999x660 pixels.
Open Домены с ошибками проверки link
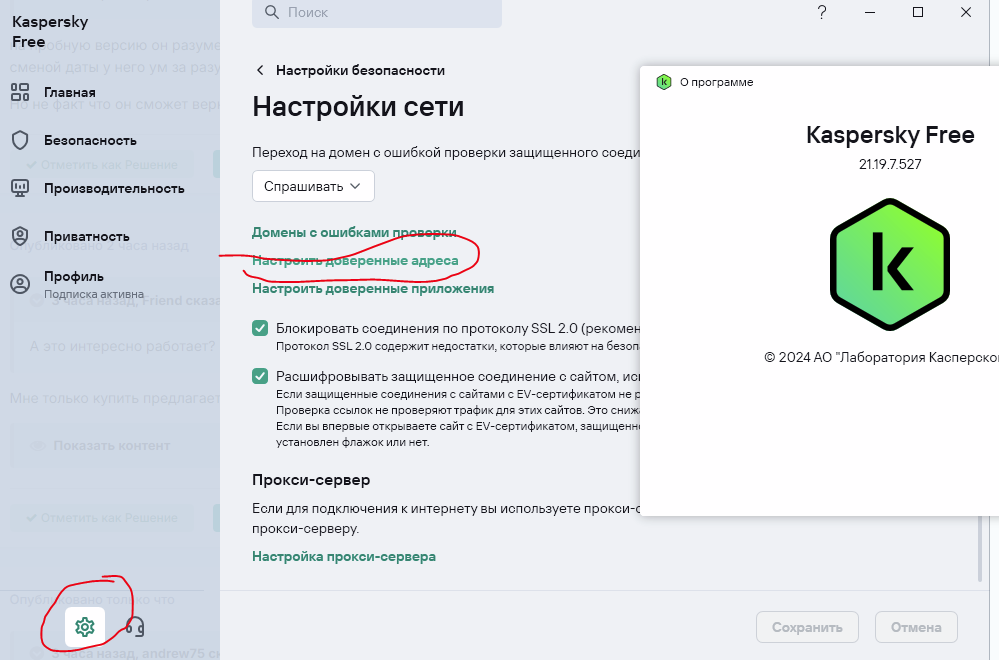tap(354, 233)
